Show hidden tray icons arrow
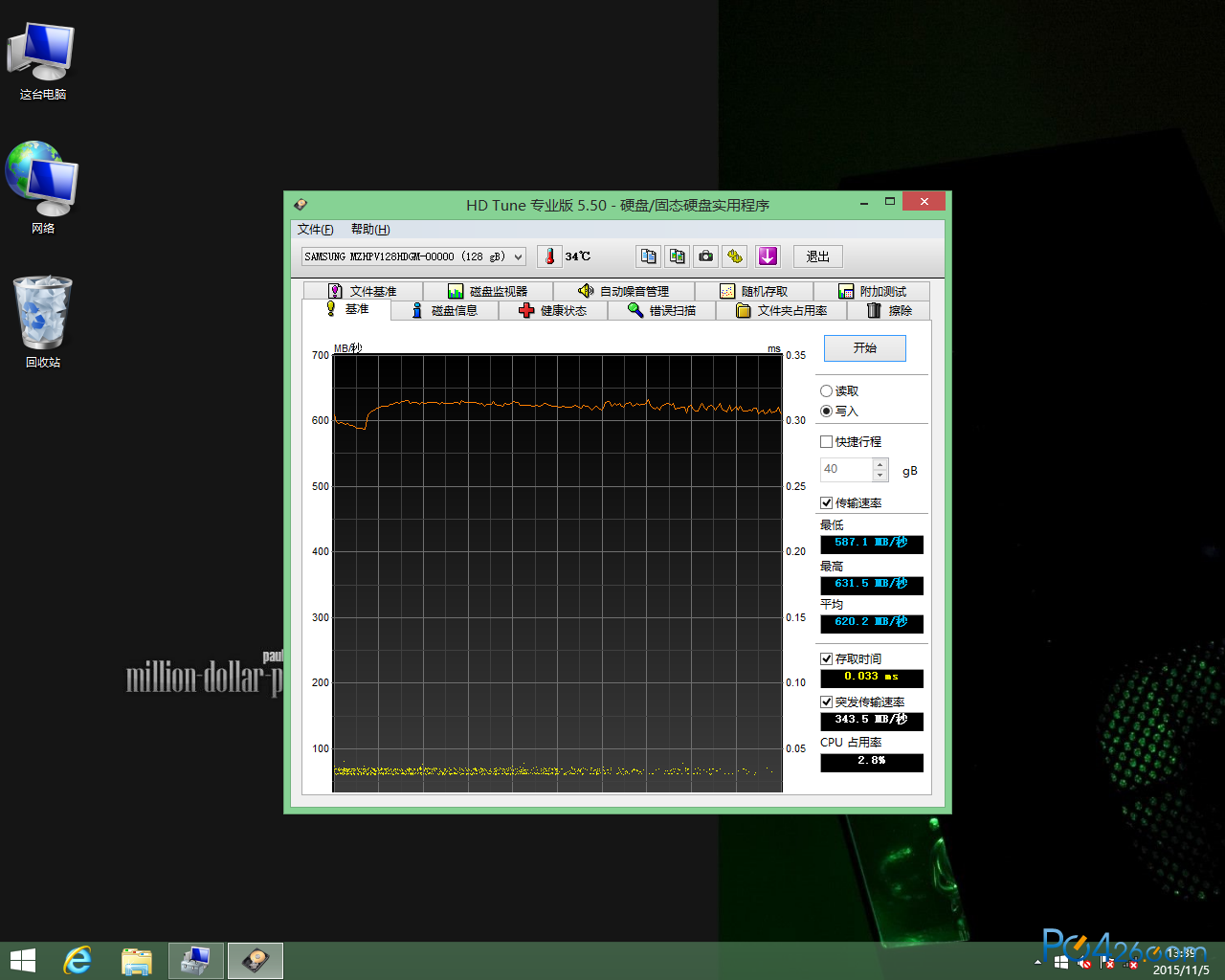This screenshot has height=980, width=1225. pos(1038,962)
